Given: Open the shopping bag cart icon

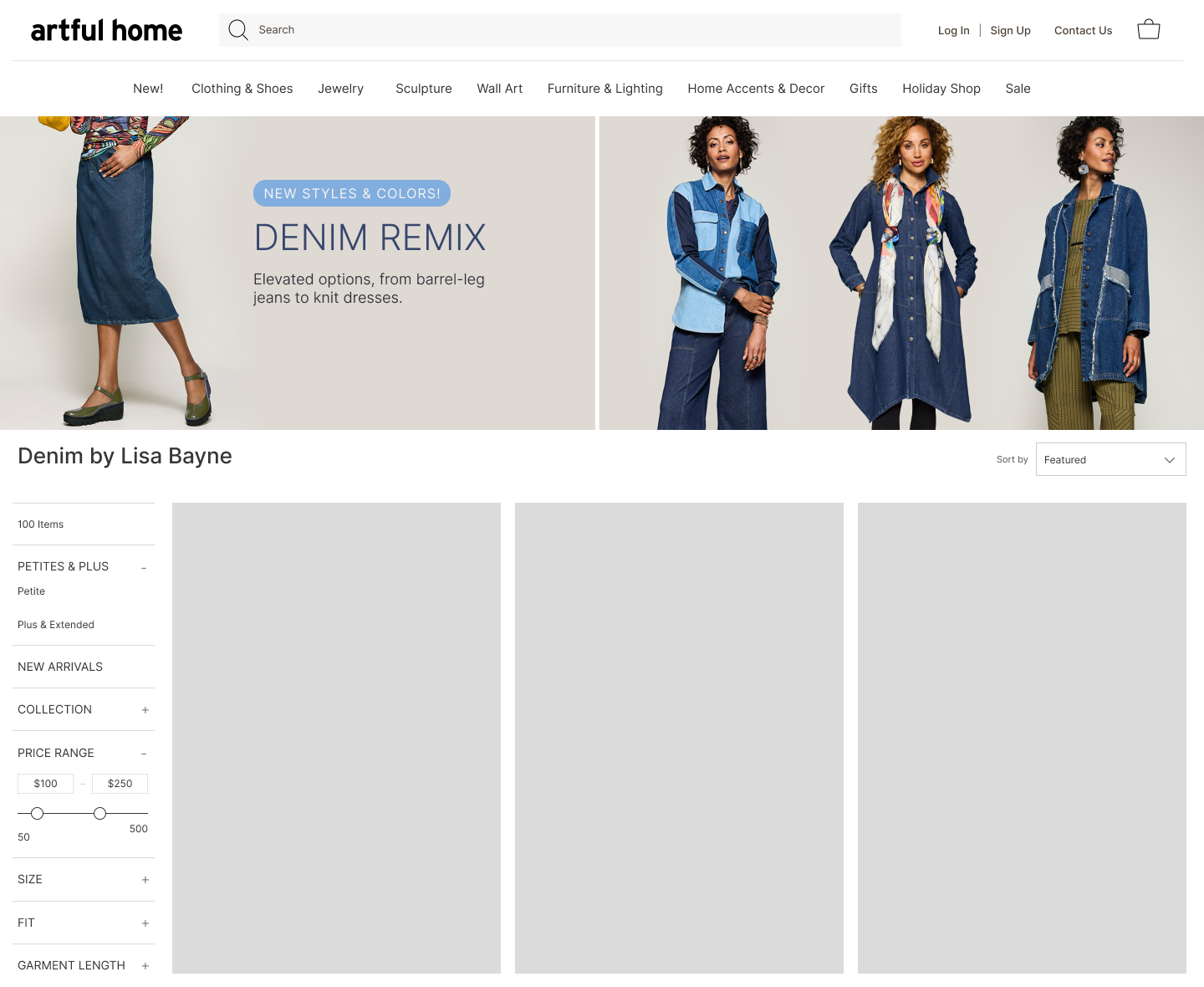Looking at the screenshot, I should pyautogui.click(x=1149, y=29).
